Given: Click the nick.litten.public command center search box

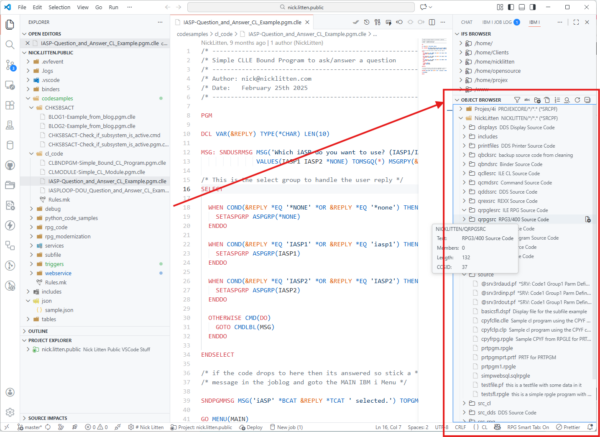Looking at the screenshot, I should click(x=301, y=7).
